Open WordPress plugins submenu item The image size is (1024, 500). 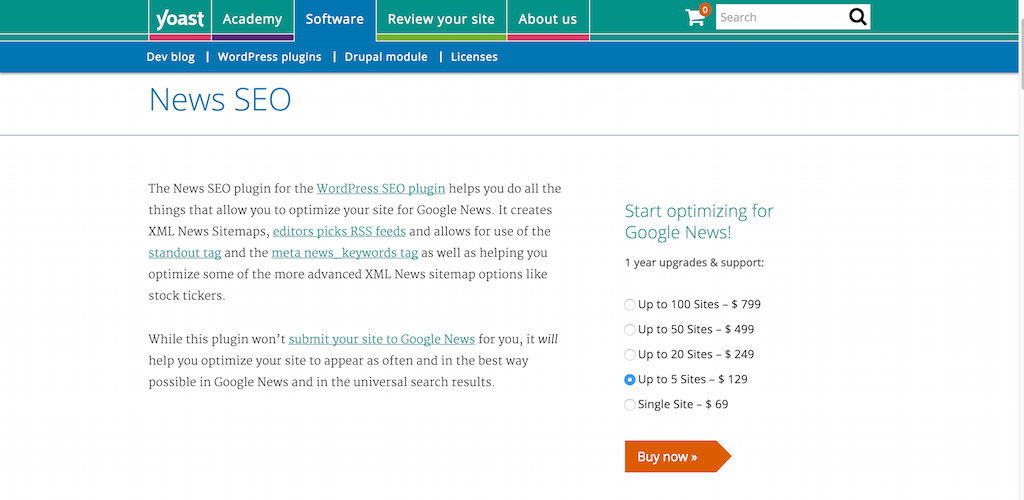[269, 57]
